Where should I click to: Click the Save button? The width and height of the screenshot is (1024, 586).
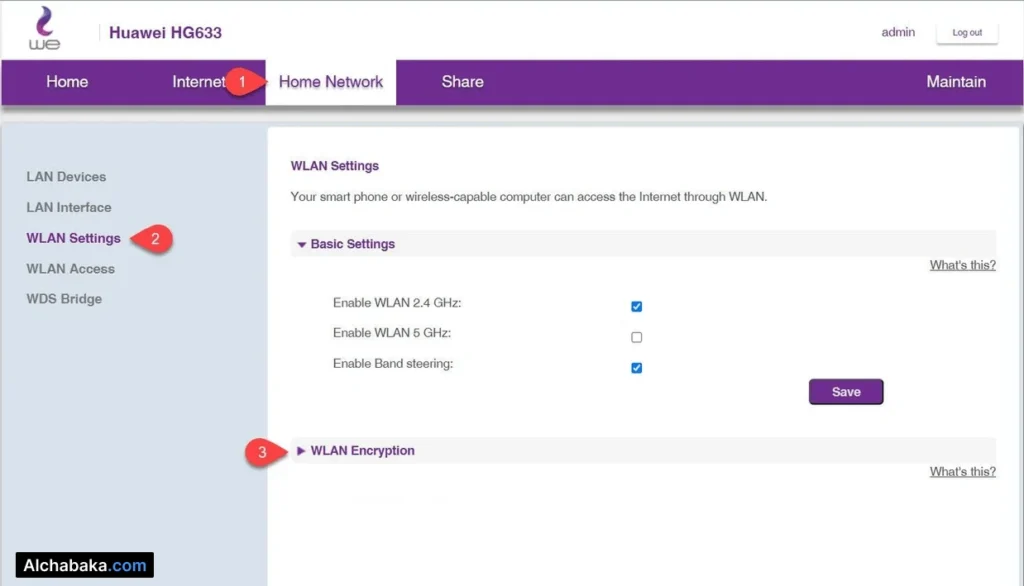click(x=845, y=391)
